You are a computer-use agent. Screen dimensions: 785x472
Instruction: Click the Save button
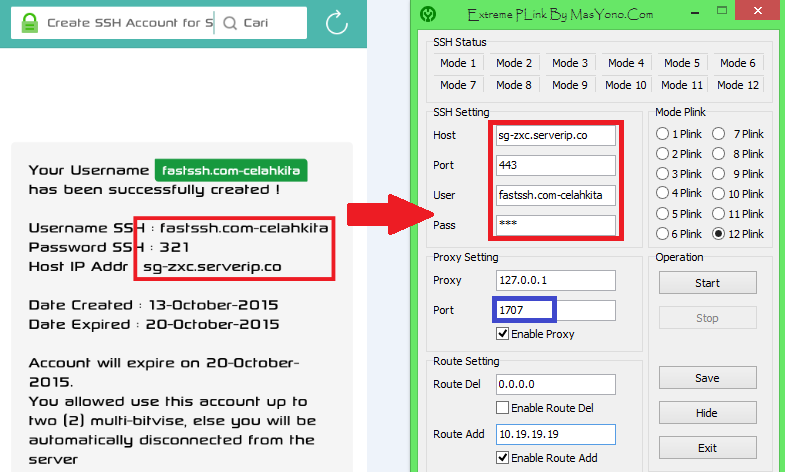pos(707,378)
